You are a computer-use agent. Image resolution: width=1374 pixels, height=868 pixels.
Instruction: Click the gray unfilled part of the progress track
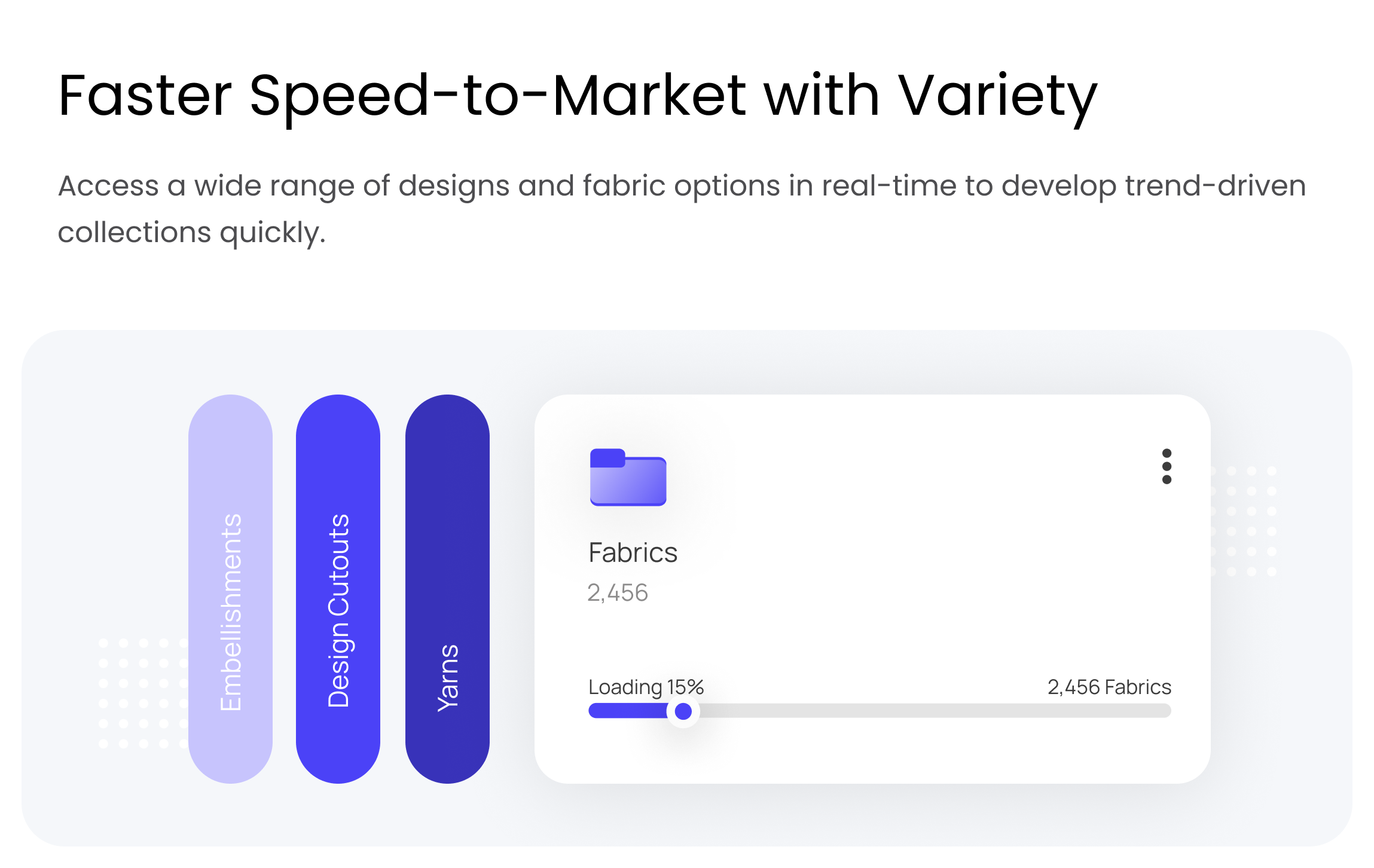[x=933, y=711]
